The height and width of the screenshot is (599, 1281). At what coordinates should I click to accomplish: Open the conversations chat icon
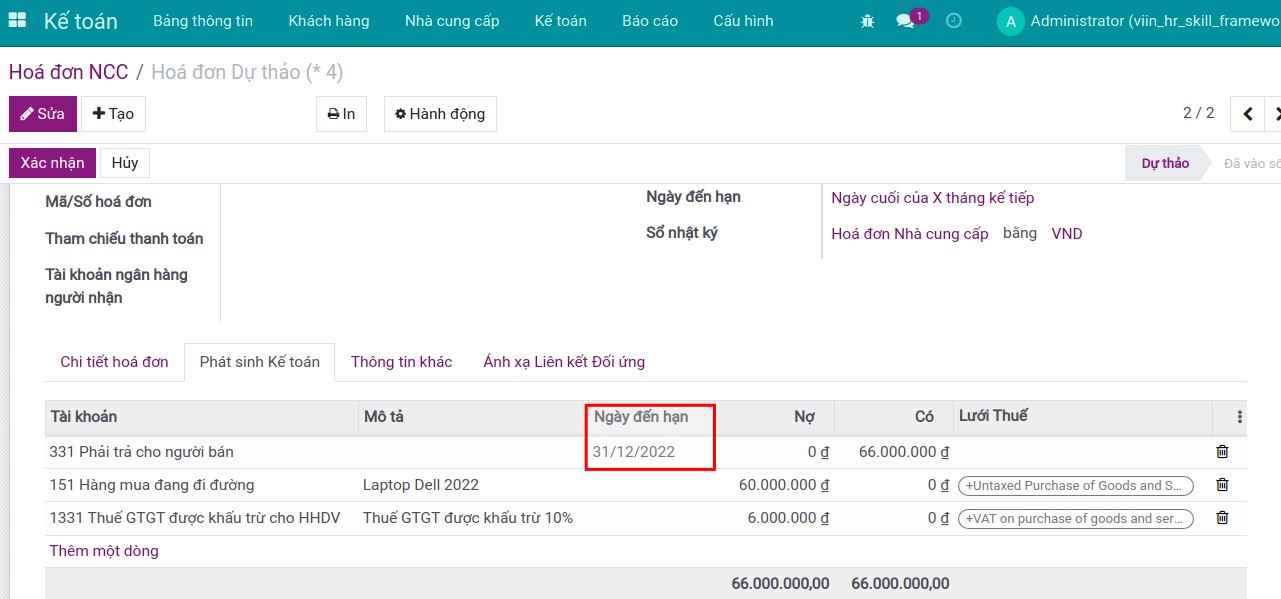click(x=905, y=21)
